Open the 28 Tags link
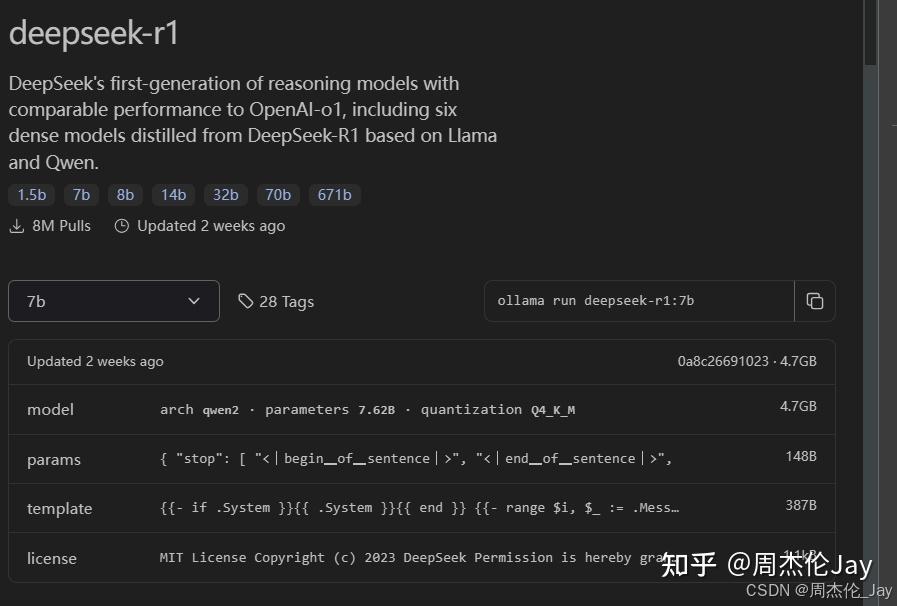897x606 pixels. click(x=286, y=301)
